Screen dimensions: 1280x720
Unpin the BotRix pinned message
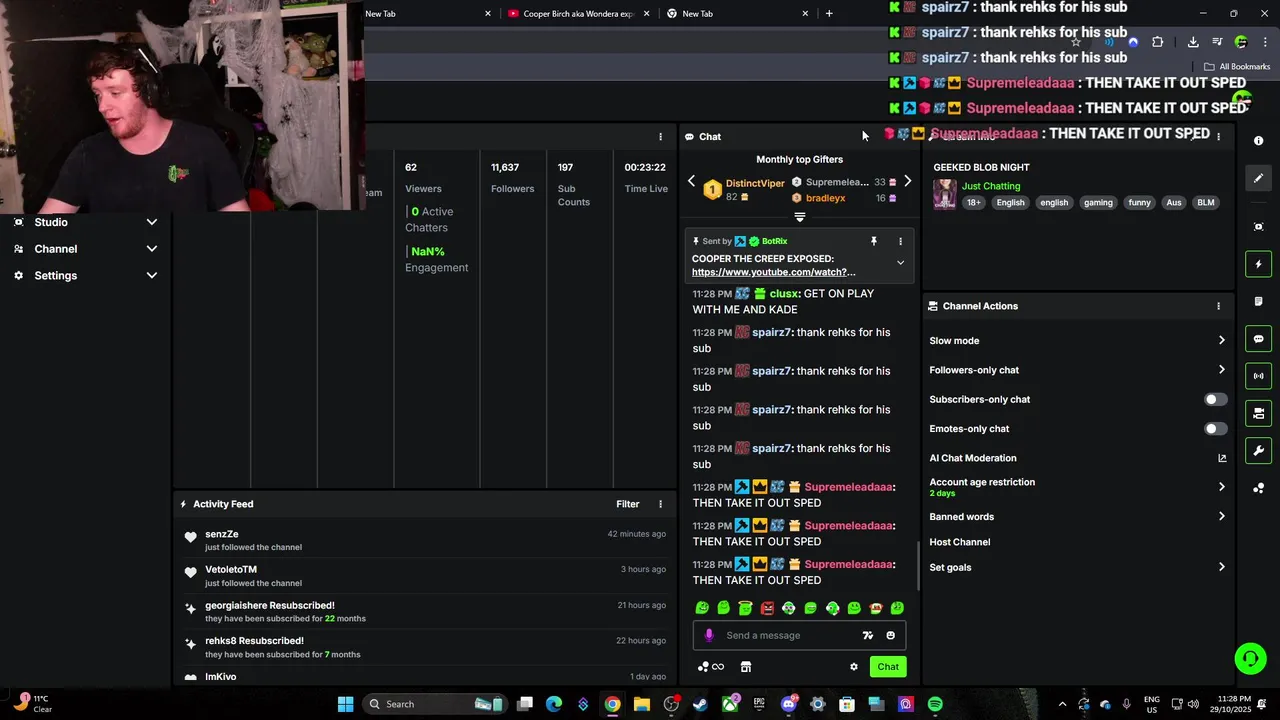tap(873, 241)
